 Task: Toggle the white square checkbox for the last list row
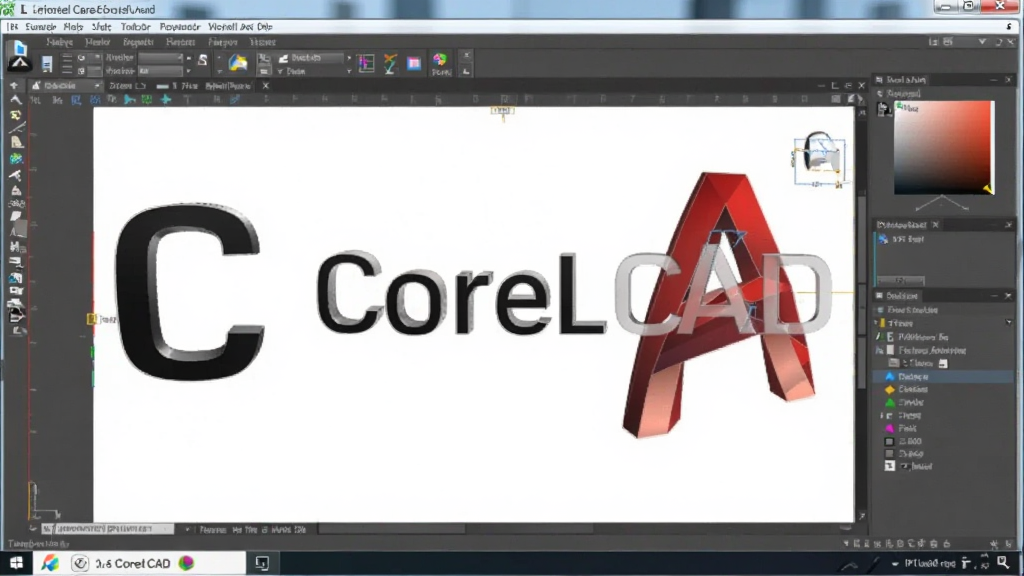(889, 466)
